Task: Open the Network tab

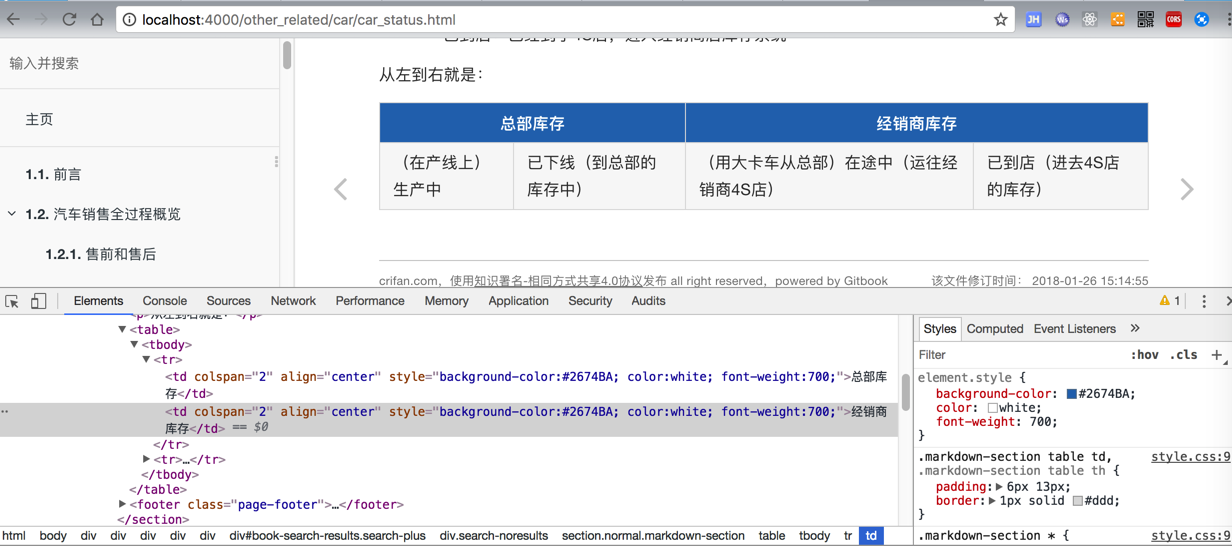Action: pyautogui.click(x=293, y=301)
